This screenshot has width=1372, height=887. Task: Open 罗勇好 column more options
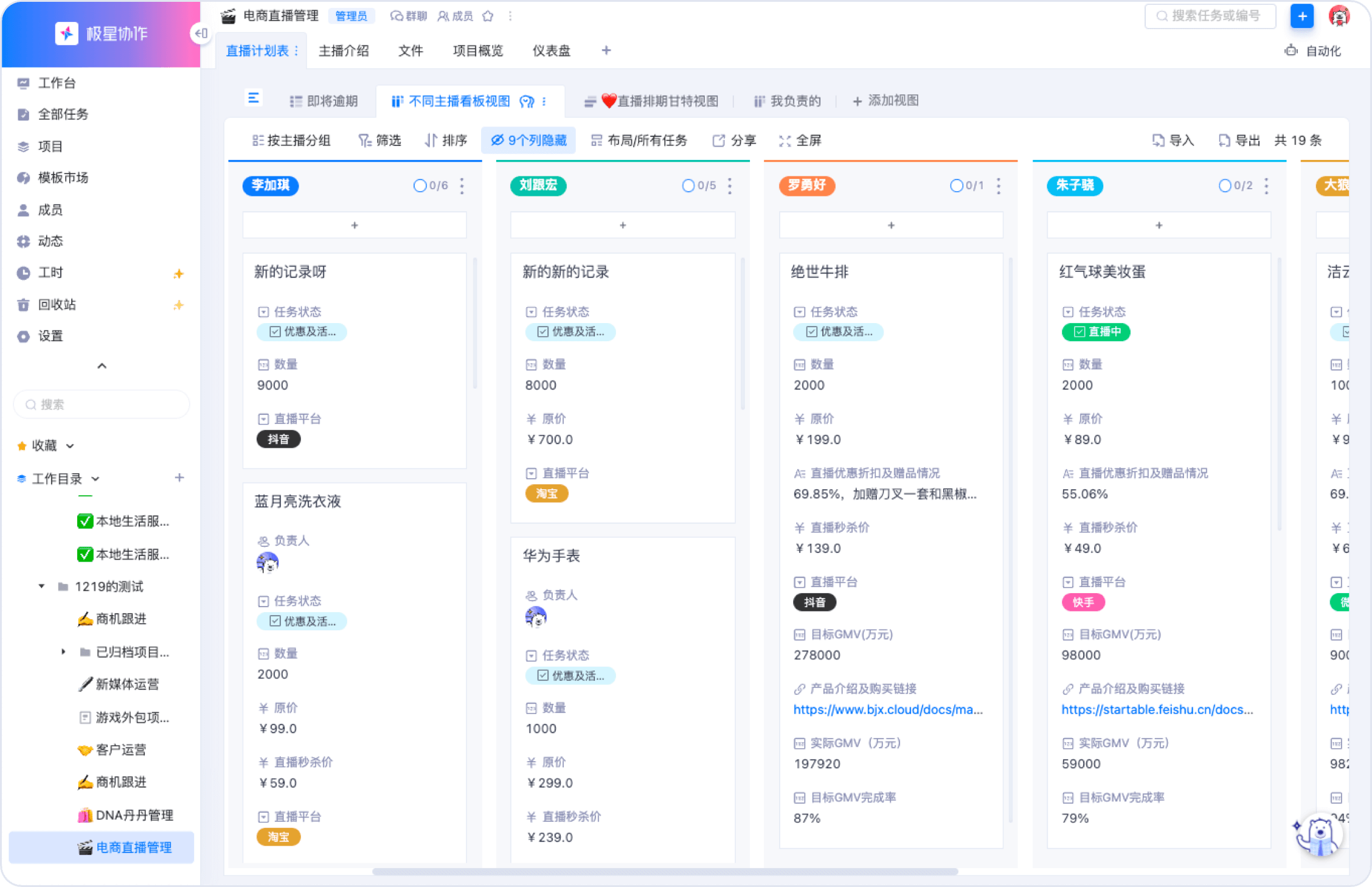coord(999,186)
